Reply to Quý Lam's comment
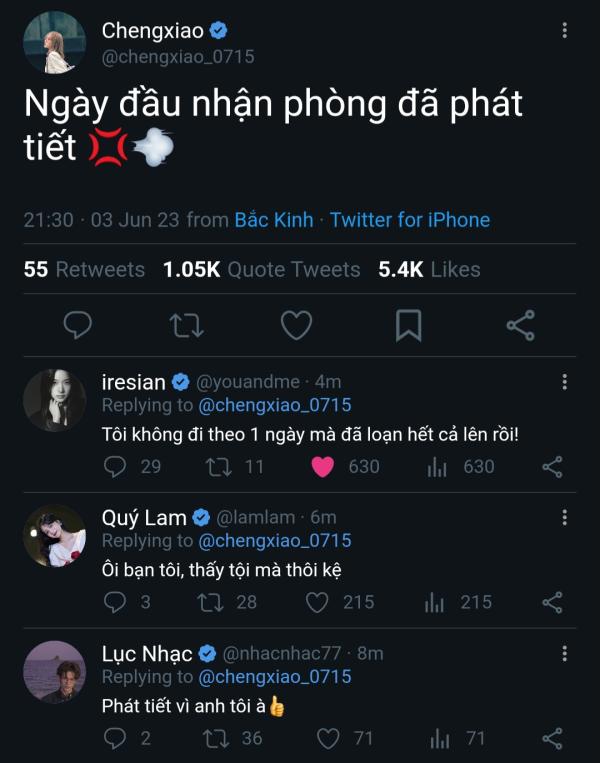Image resolution: width=600 pixels, height=763 pixels. click(115, 602)
